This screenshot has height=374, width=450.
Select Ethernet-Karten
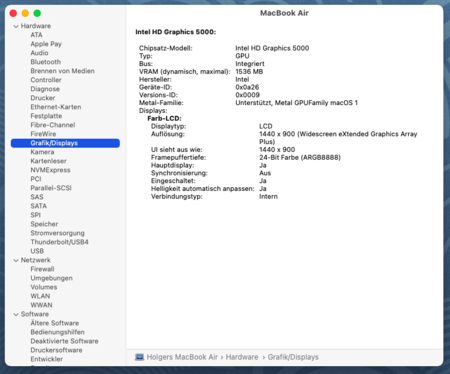56,107
